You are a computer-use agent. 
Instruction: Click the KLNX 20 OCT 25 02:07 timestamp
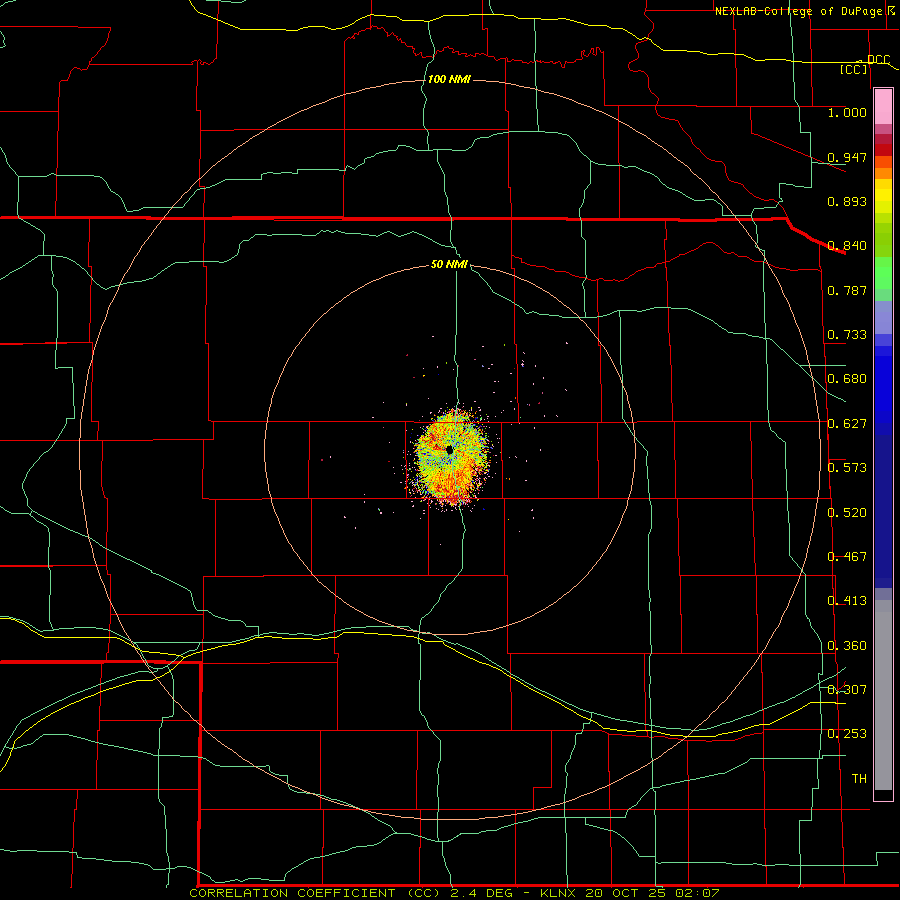[630, 893]
